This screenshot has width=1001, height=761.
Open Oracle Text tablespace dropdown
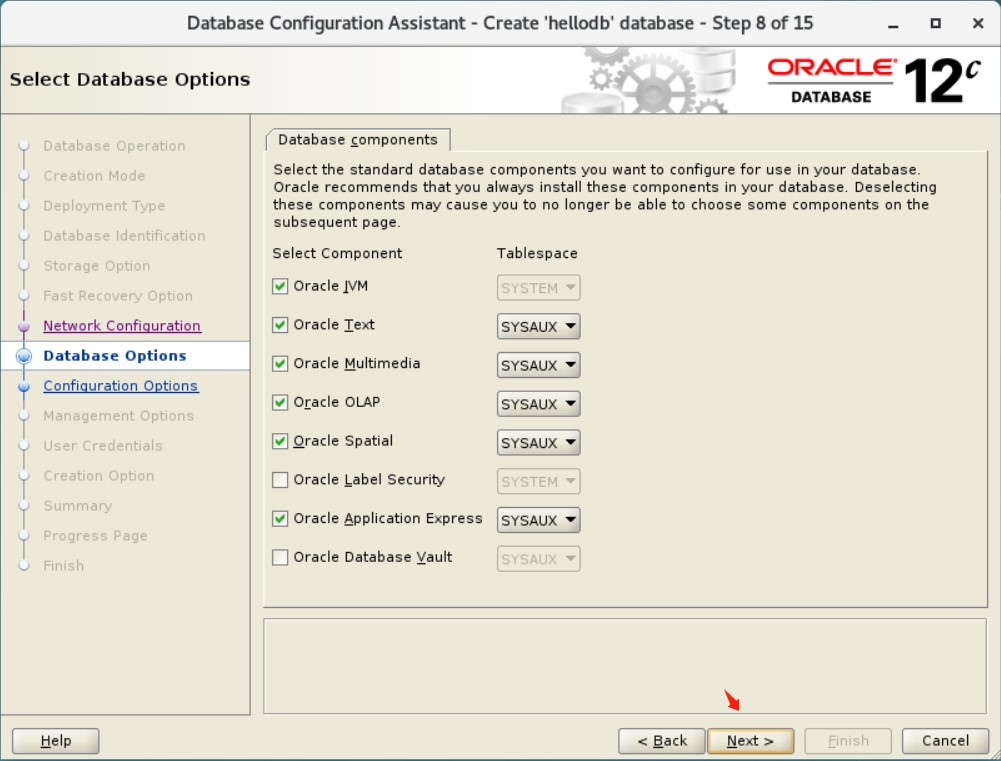point(538,326)
